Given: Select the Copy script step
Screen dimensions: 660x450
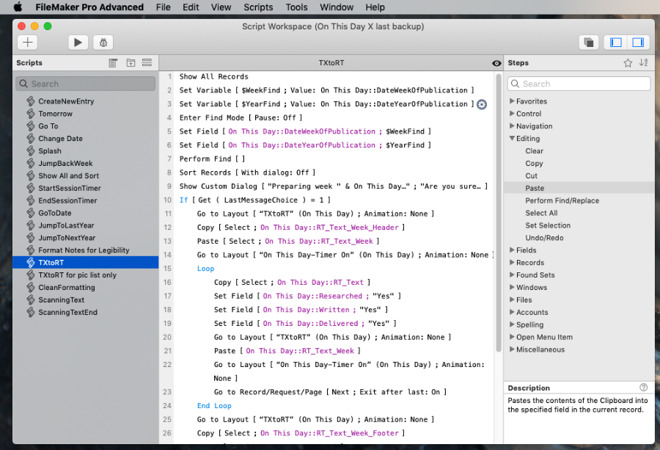Looking at the screenshot, I should [x=534, y=163].
